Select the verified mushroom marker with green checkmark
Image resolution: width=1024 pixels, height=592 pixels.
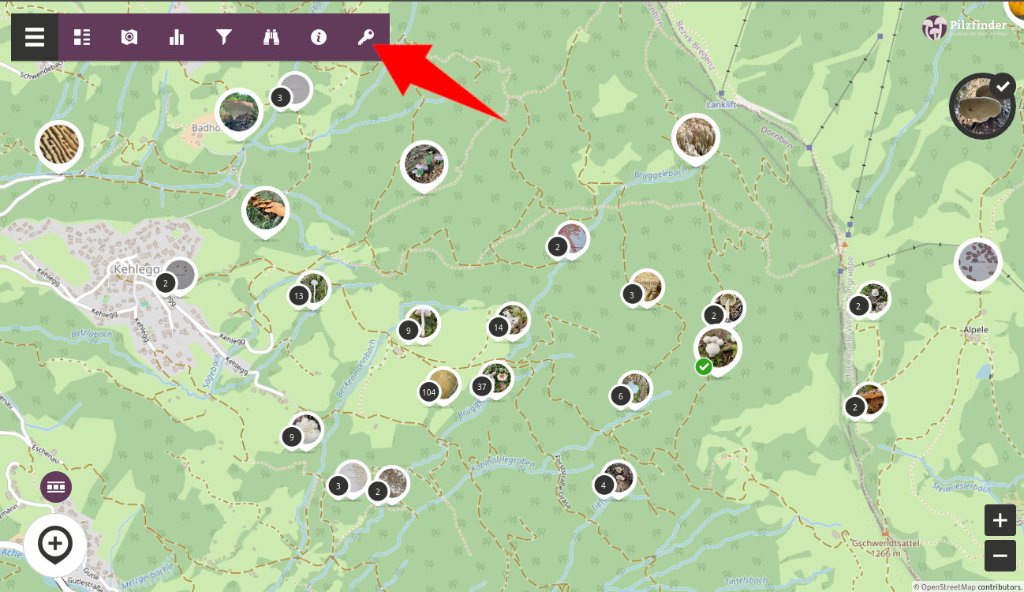tap(717, 352)
